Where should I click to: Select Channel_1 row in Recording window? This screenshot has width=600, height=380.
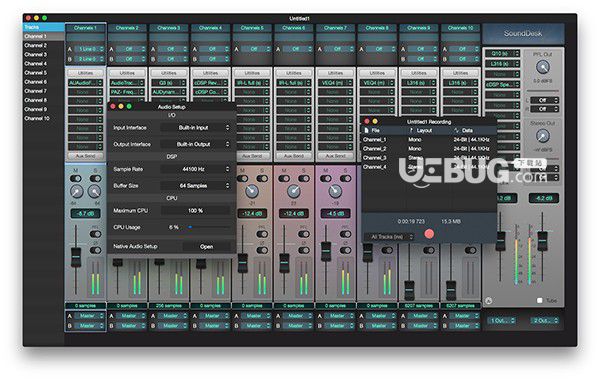pos(429,140)
